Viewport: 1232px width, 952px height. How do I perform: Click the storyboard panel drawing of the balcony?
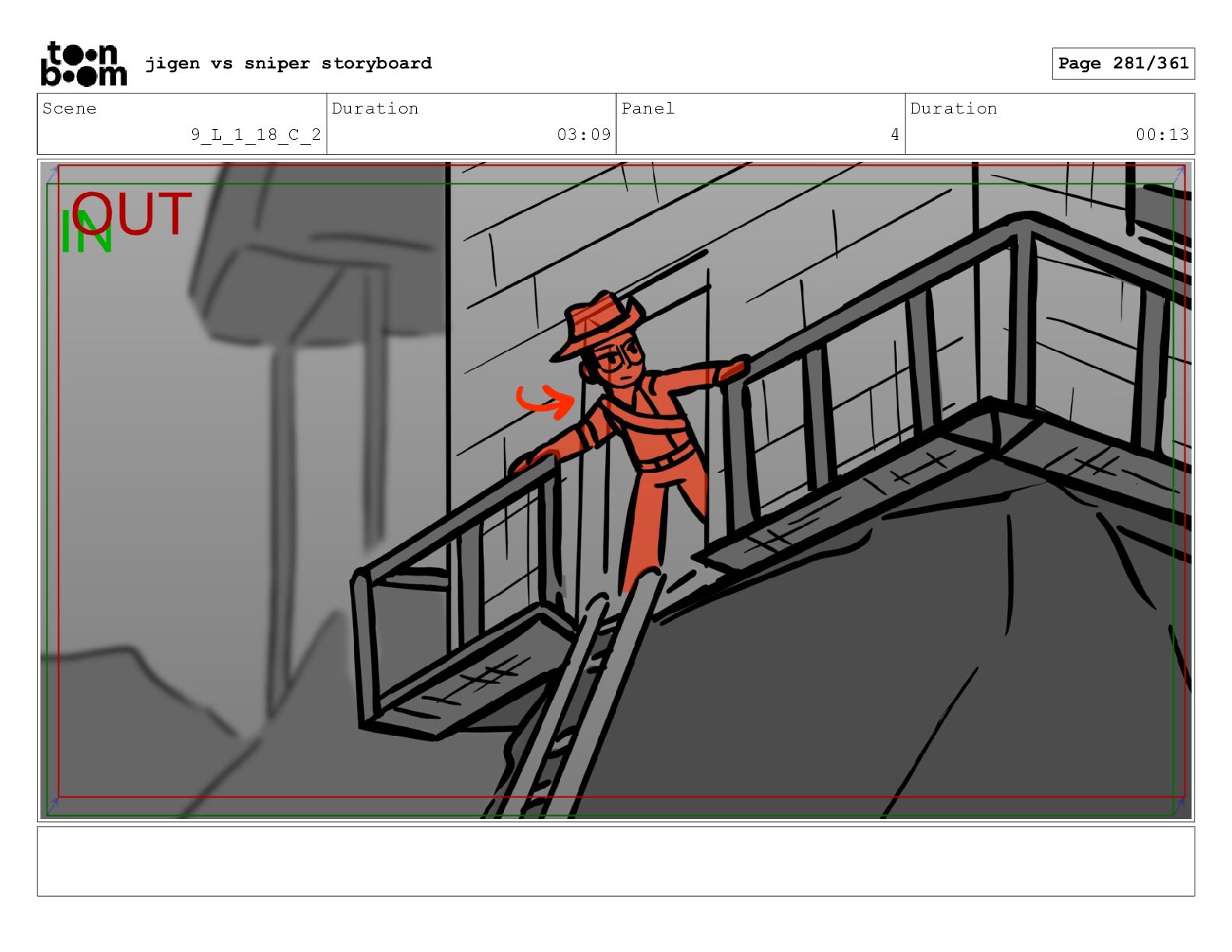click(x=616, y=490)
